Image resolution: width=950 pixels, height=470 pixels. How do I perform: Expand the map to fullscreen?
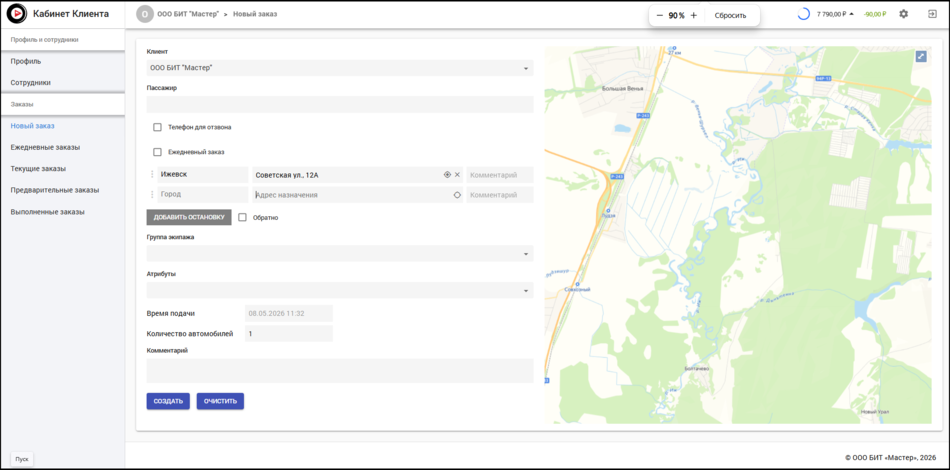[921, 56]
